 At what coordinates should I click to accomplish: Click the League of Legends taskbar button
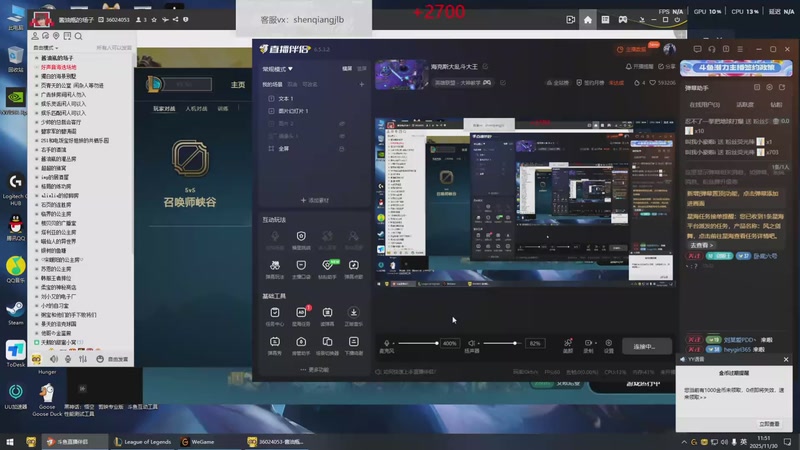[x=143, y=442]
